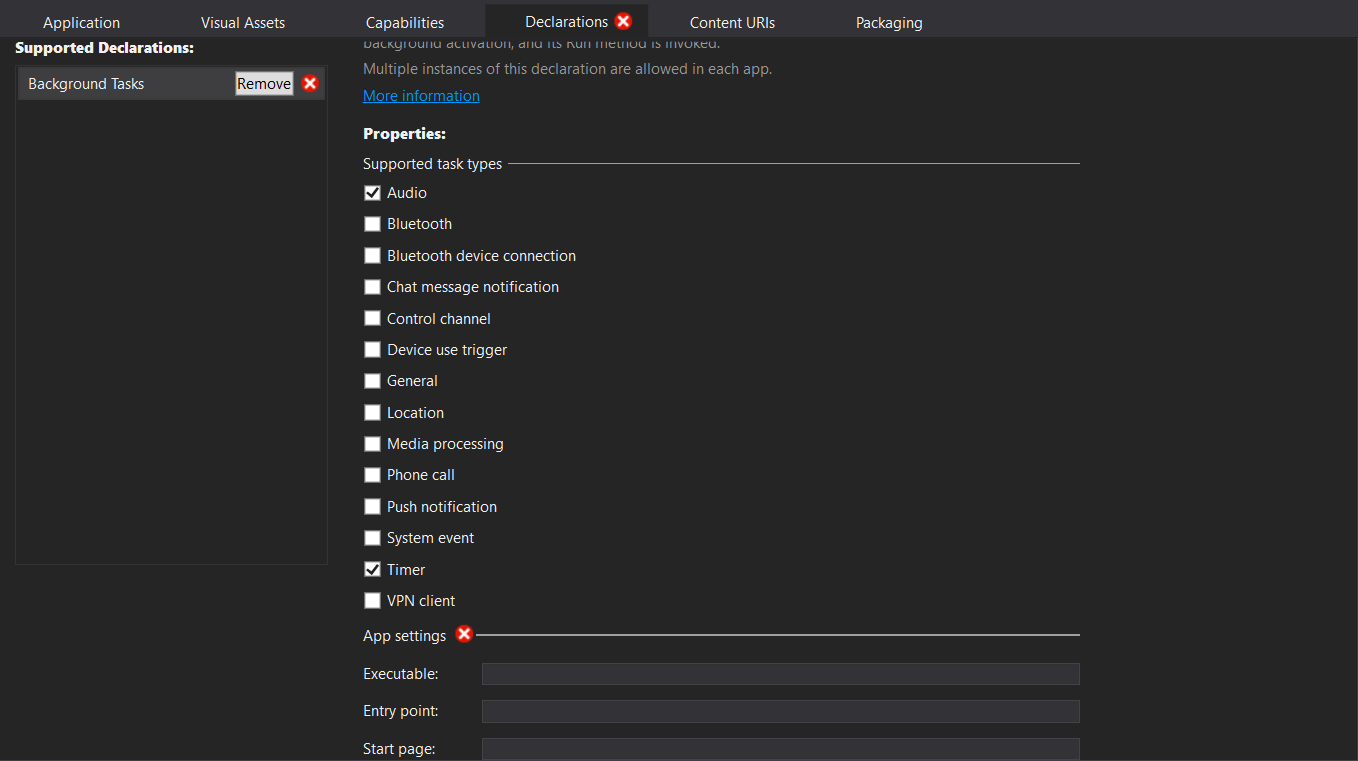The width and height of the screenshot is (1358, 761).
Task: Click the Executable text field
Action: pos(780,674)
